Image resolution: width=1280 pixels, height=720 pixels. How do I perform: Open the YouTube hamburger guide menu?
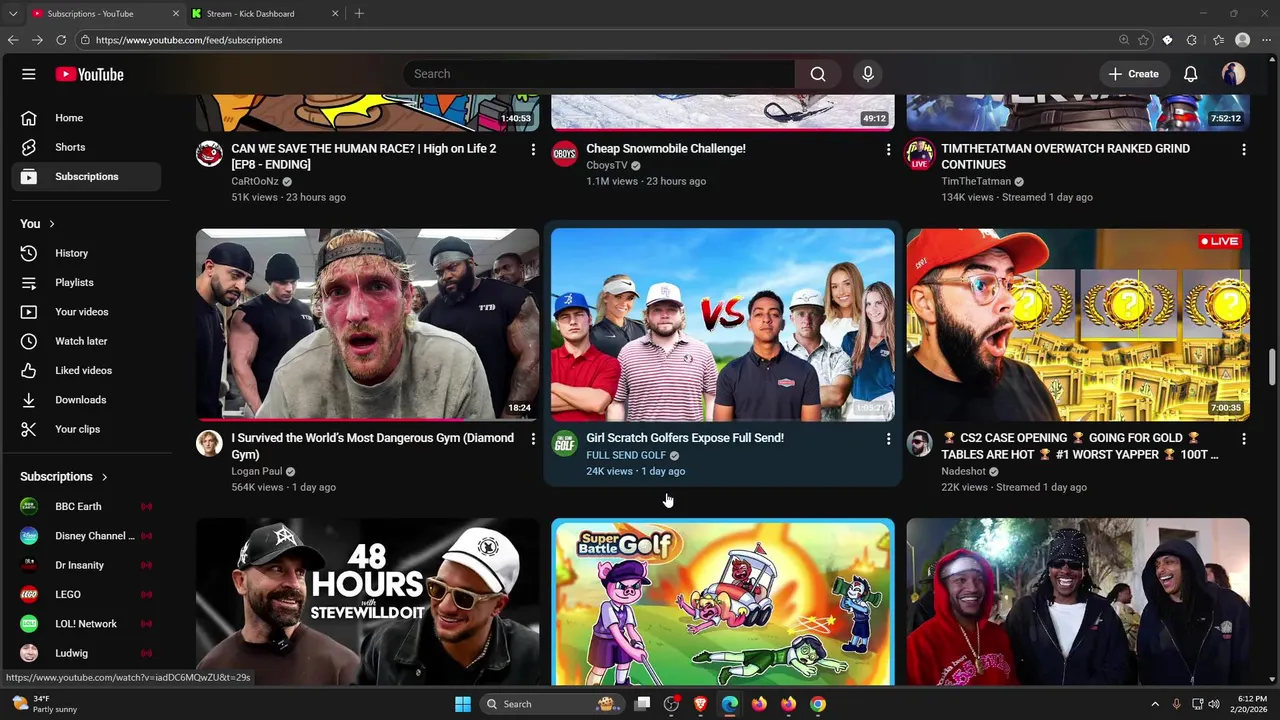[29, 74]
